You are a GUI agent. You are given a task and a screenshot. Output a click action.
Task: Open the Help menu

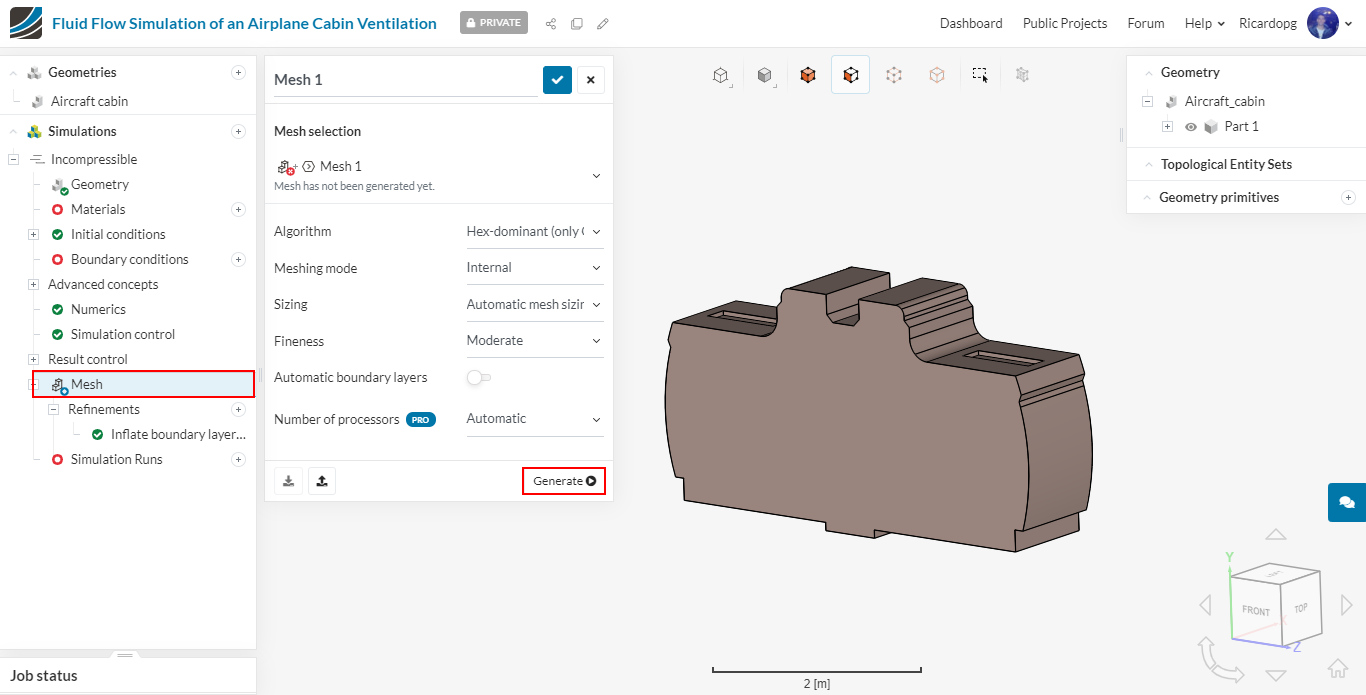1204,24
